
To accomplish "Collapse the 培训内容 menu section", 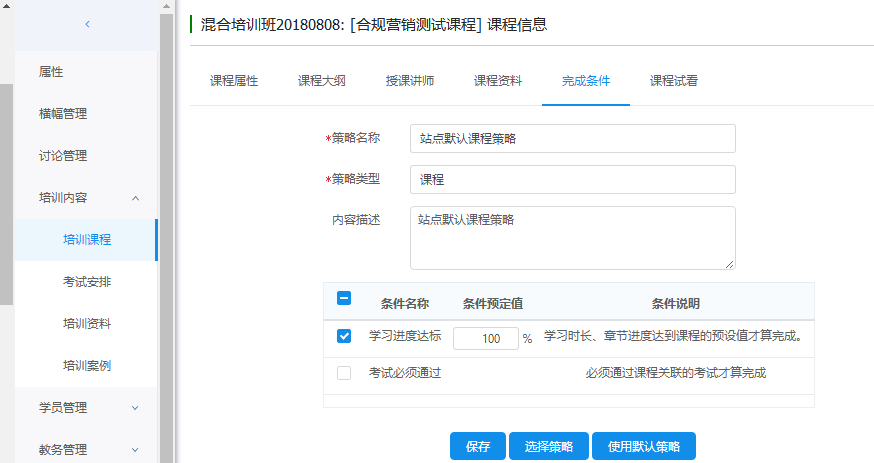I will tap(136, 198).
